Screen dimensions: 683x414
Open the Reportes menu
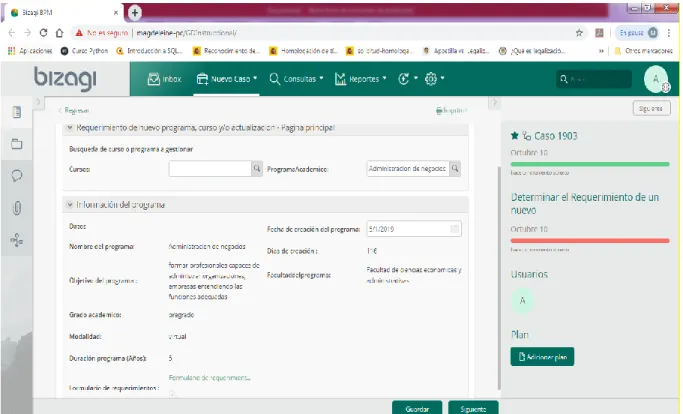360,79
